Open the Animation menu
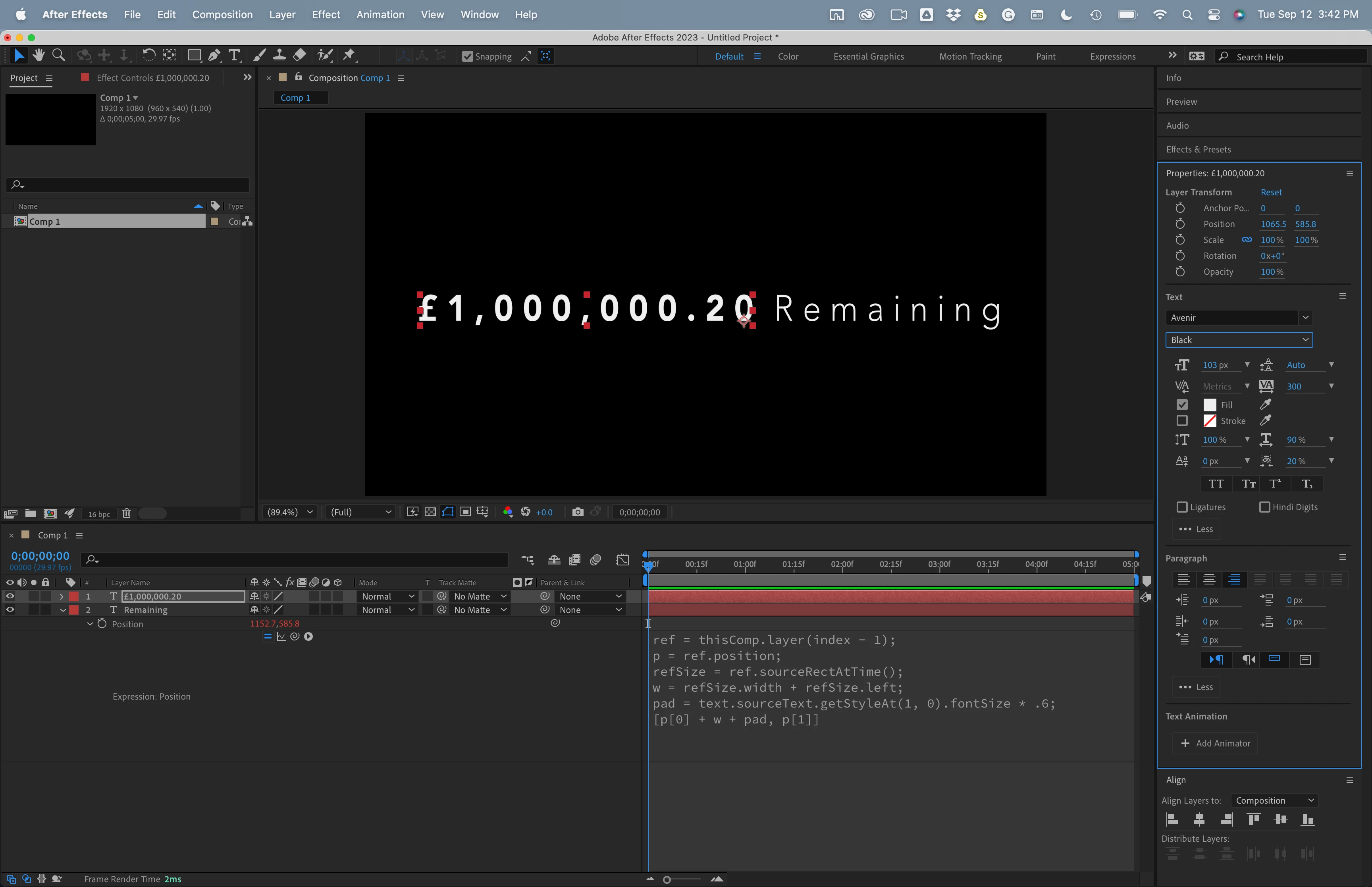This screenshot has height=887, width=1372. coord(380,14)
